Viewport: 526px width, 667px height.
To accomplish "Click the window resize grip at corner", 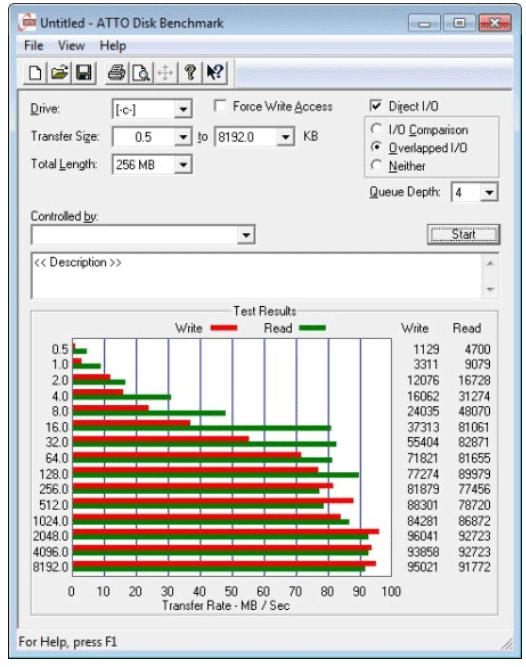I will (507, 644).
